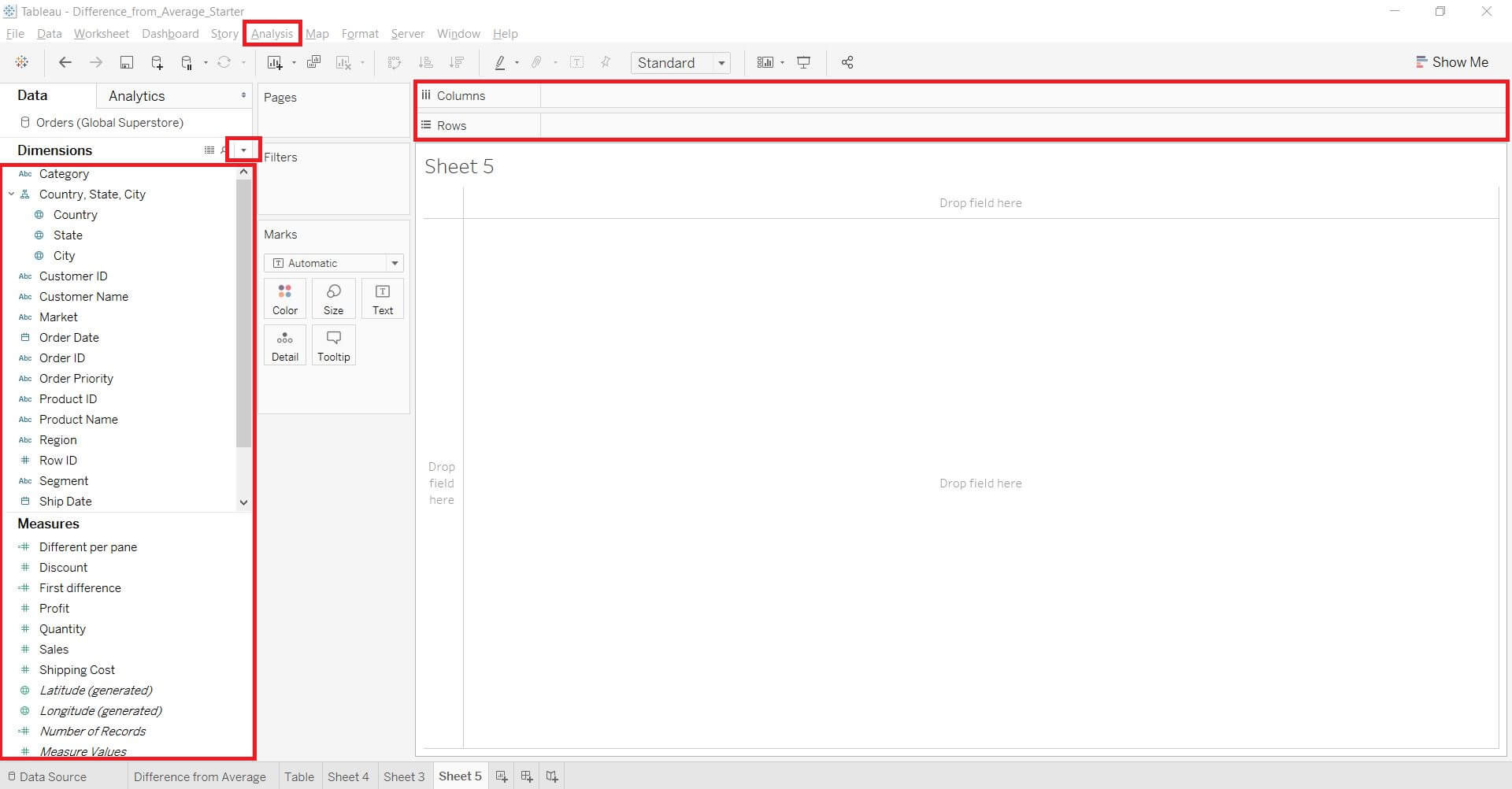Select the Size marks card icon

pos(333,298)
